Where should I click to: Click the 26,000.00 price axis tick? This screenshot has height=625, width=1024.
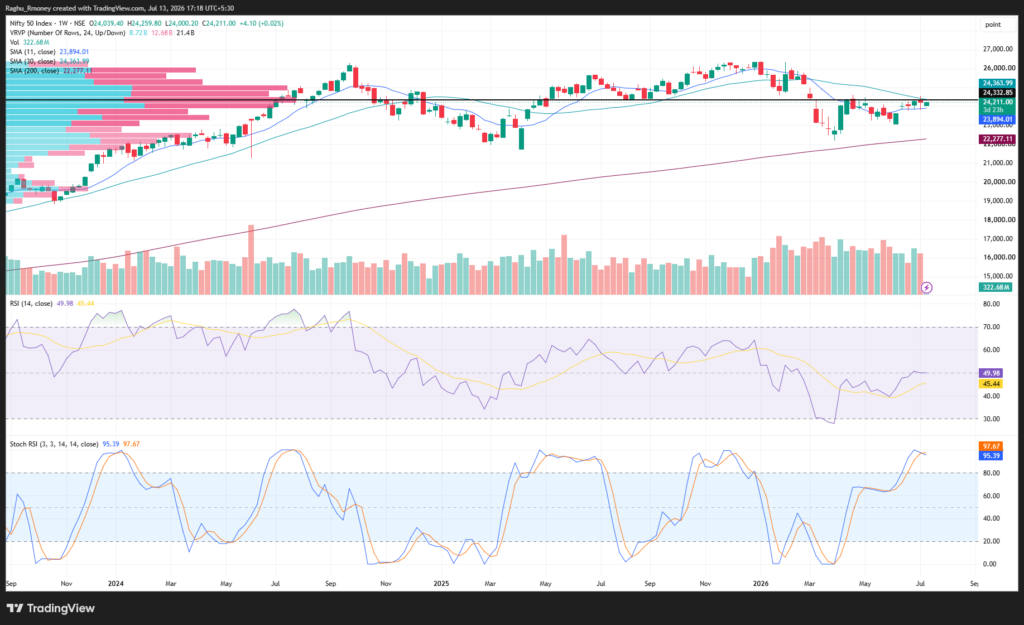(999, 68)
